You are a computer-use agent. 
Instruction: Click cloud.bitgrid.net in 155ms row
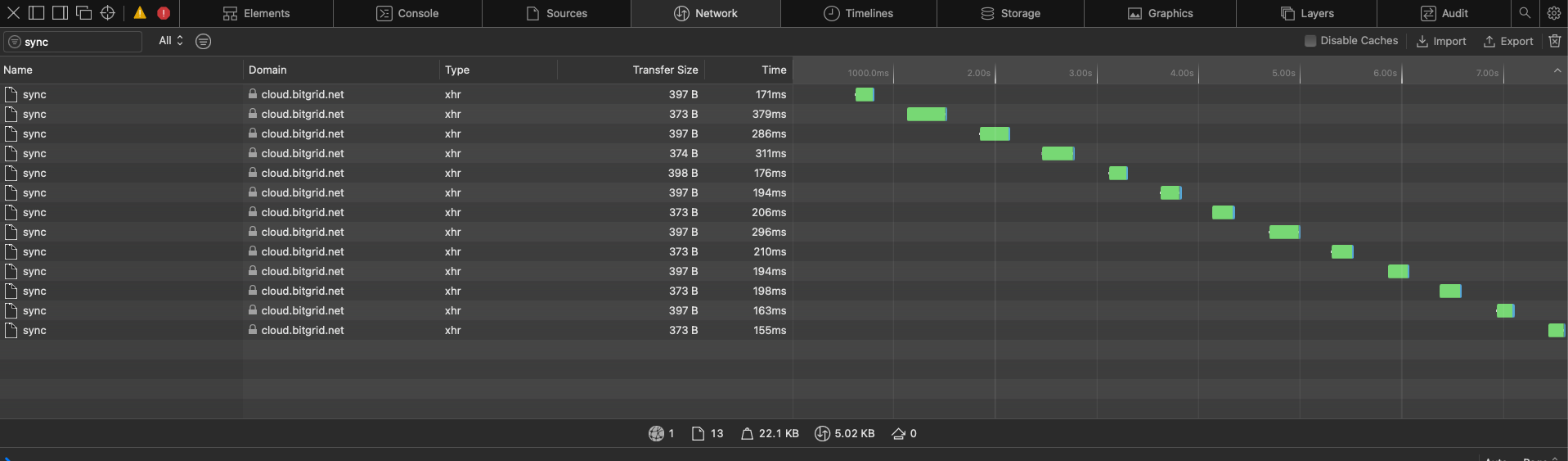point(303,330)
